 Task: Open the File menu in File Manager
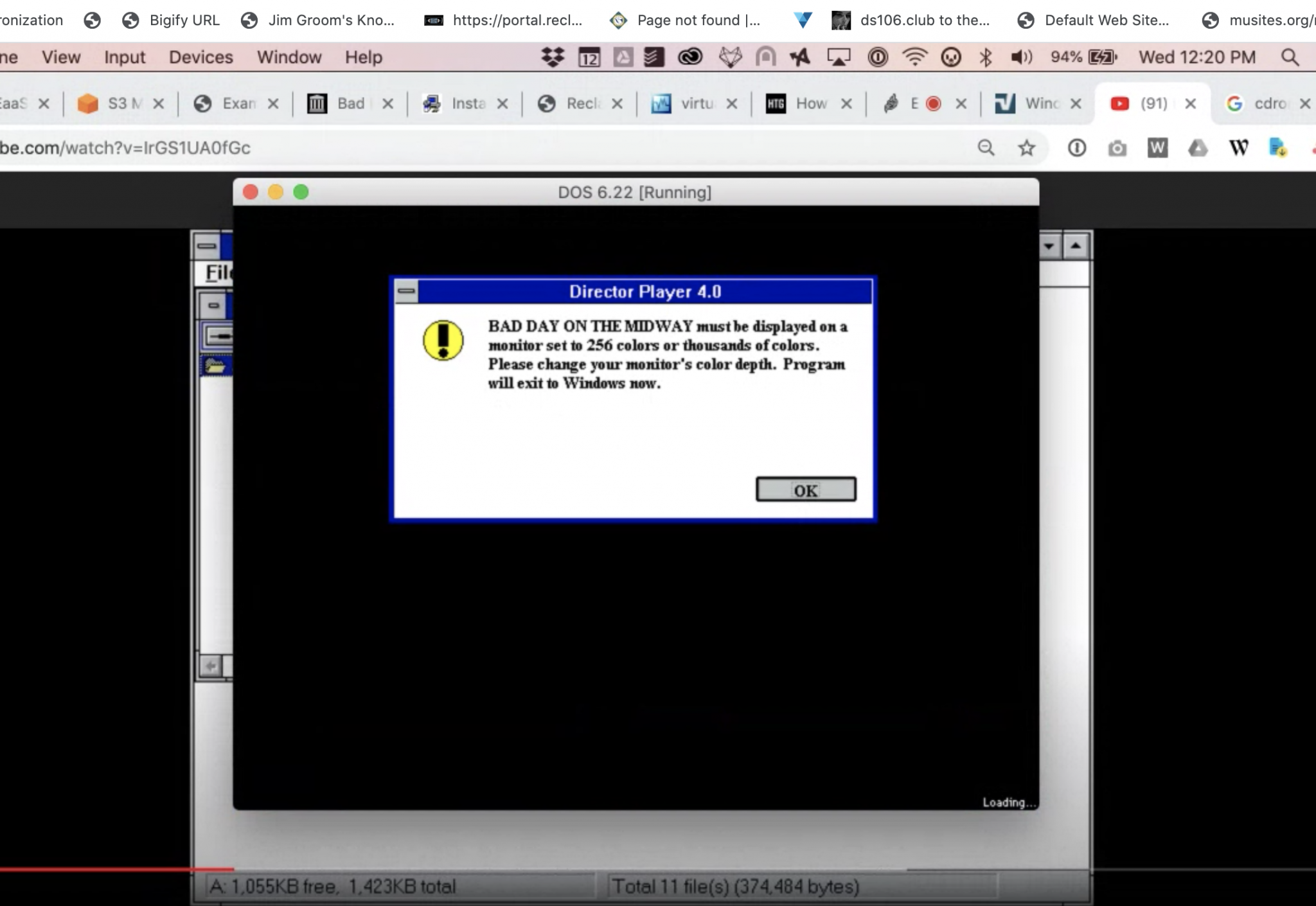pyautogui.click(x=218, y=272)
